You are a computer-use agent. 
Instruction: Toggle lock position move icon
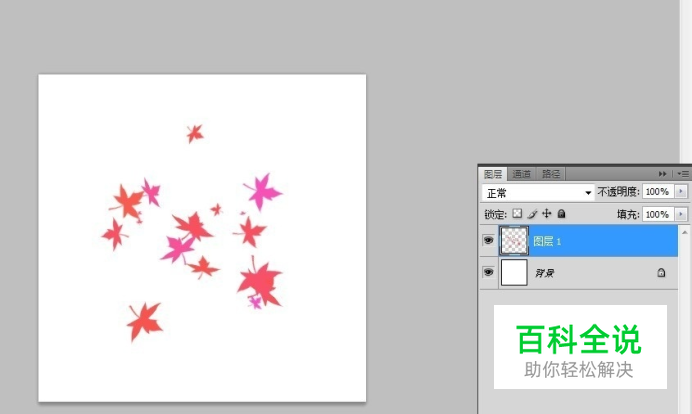pyautogui.click(x=547, y=214)
